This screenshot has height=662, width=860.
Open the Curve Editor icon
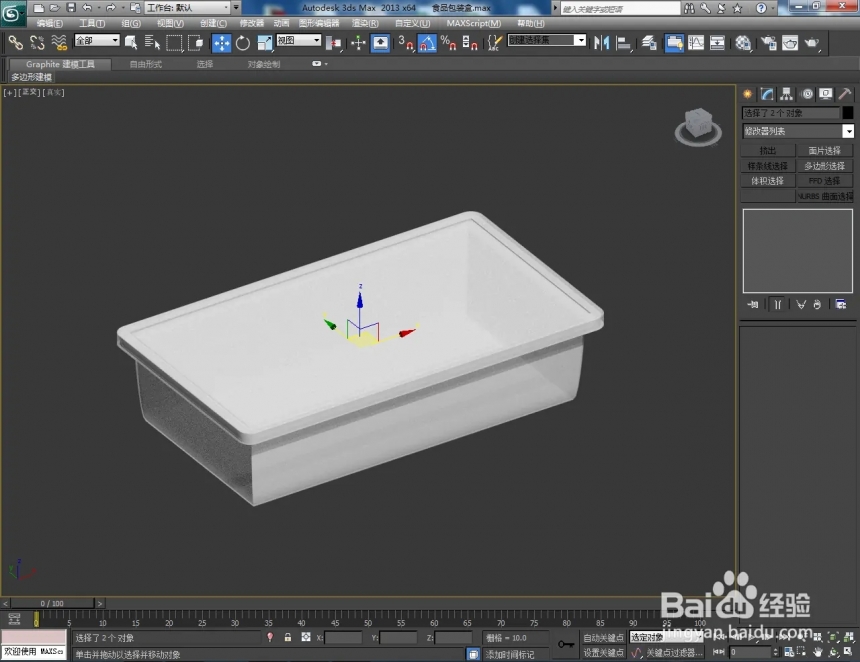(696, 43)
